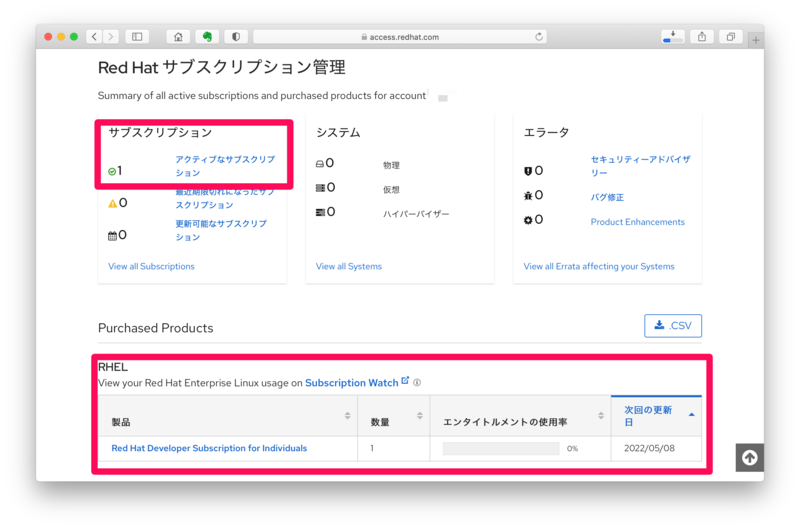Add a new tab with plus button
800x529 pixels.
coord(756,40)
